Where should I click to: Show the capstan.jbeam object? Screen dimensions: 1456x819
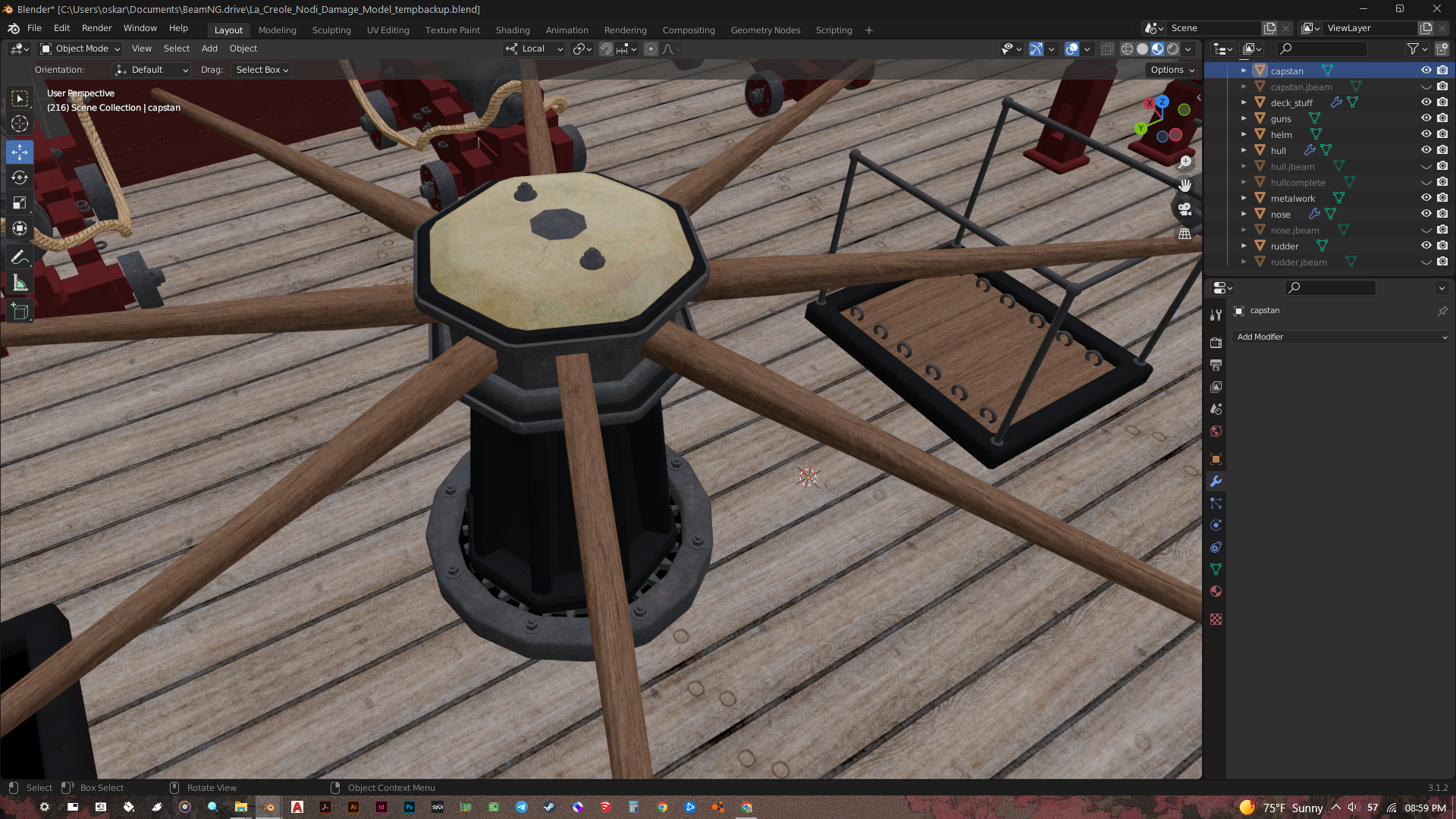(1426, 86)
